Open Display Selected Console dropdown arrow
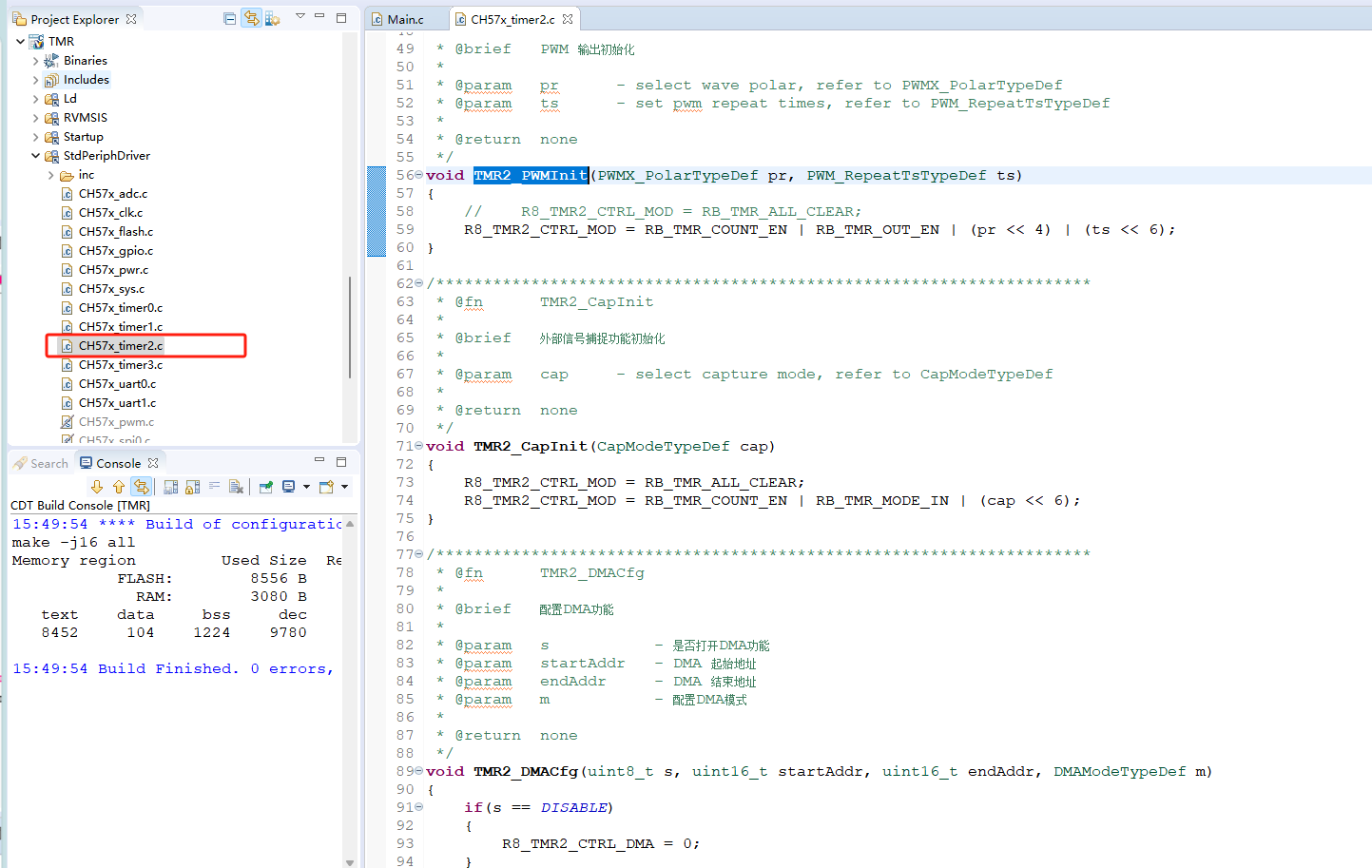The image size is (1372, 868). pyautogui.click(x=306, y=487)
